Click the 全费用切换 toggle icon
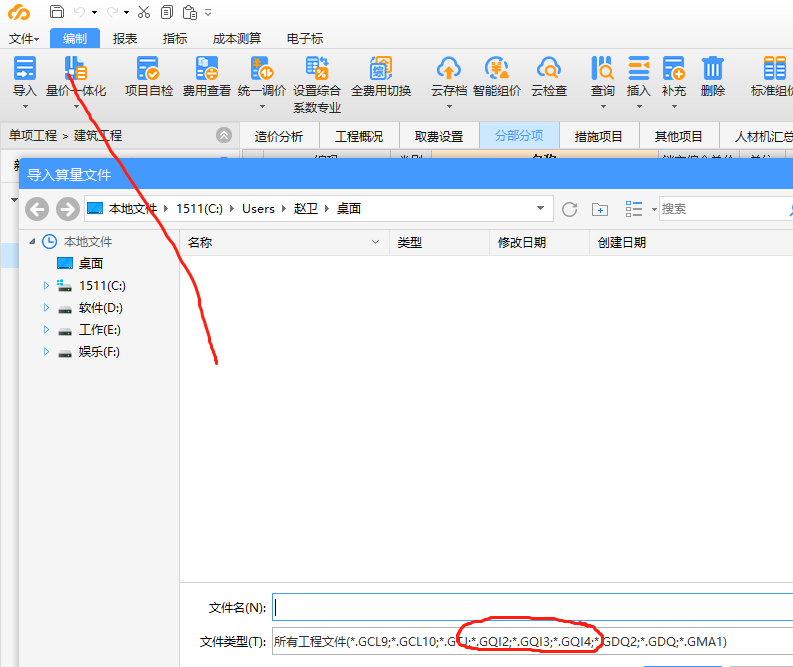 381,68
